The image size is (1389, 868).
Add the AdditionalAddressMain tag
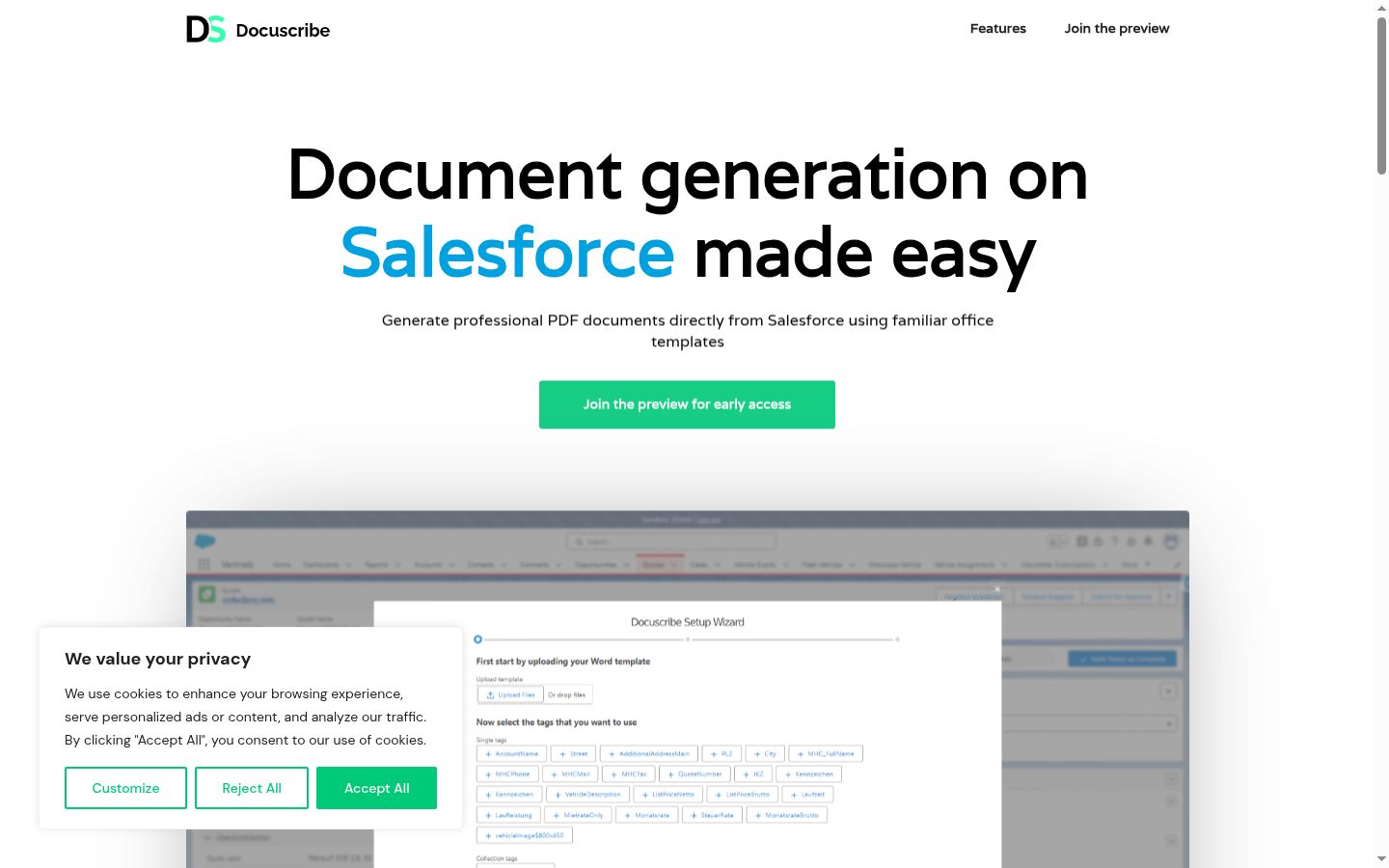(x=649, y=754)
